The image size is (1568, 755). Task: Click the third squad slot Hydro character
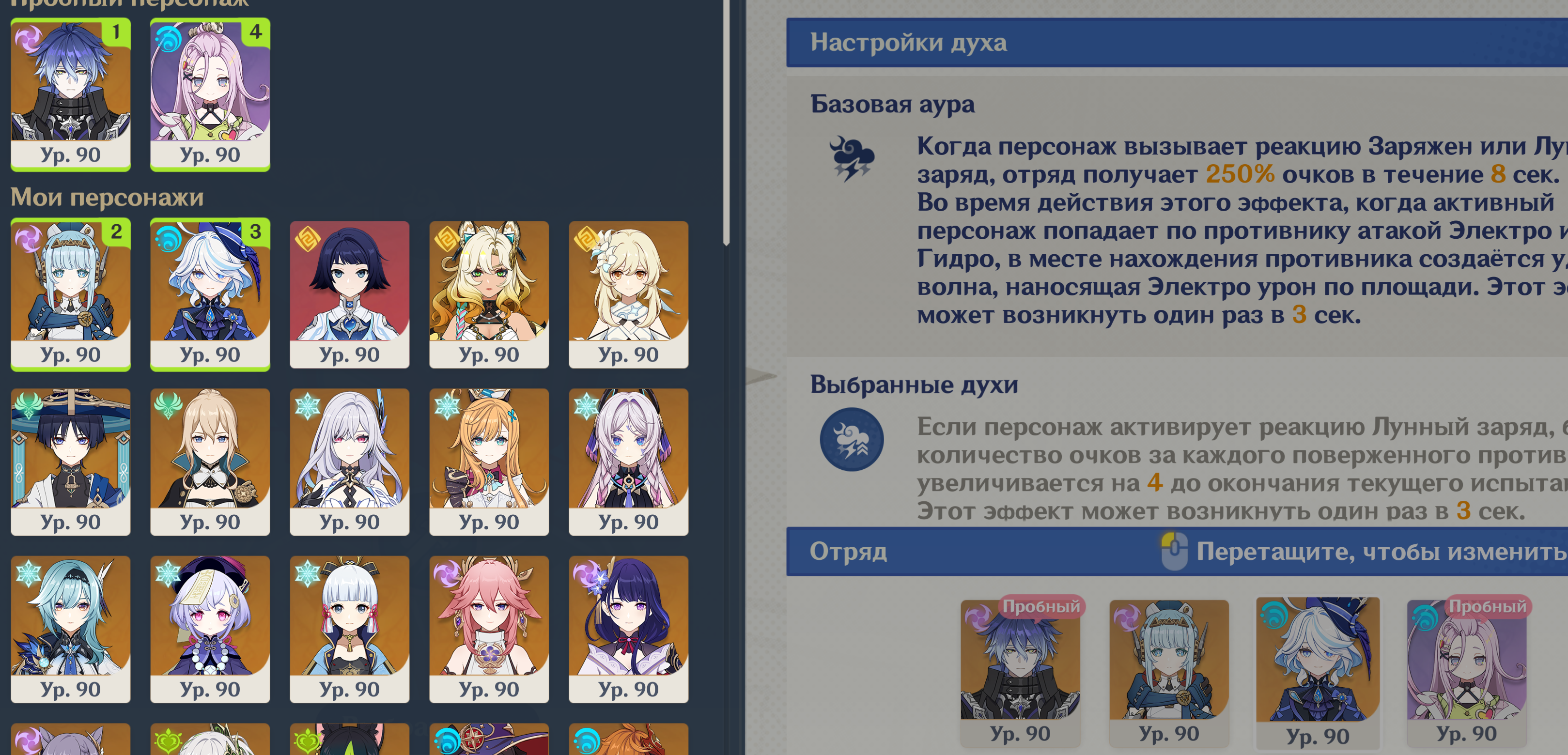pyautogui.click(x=1318, y=672)
